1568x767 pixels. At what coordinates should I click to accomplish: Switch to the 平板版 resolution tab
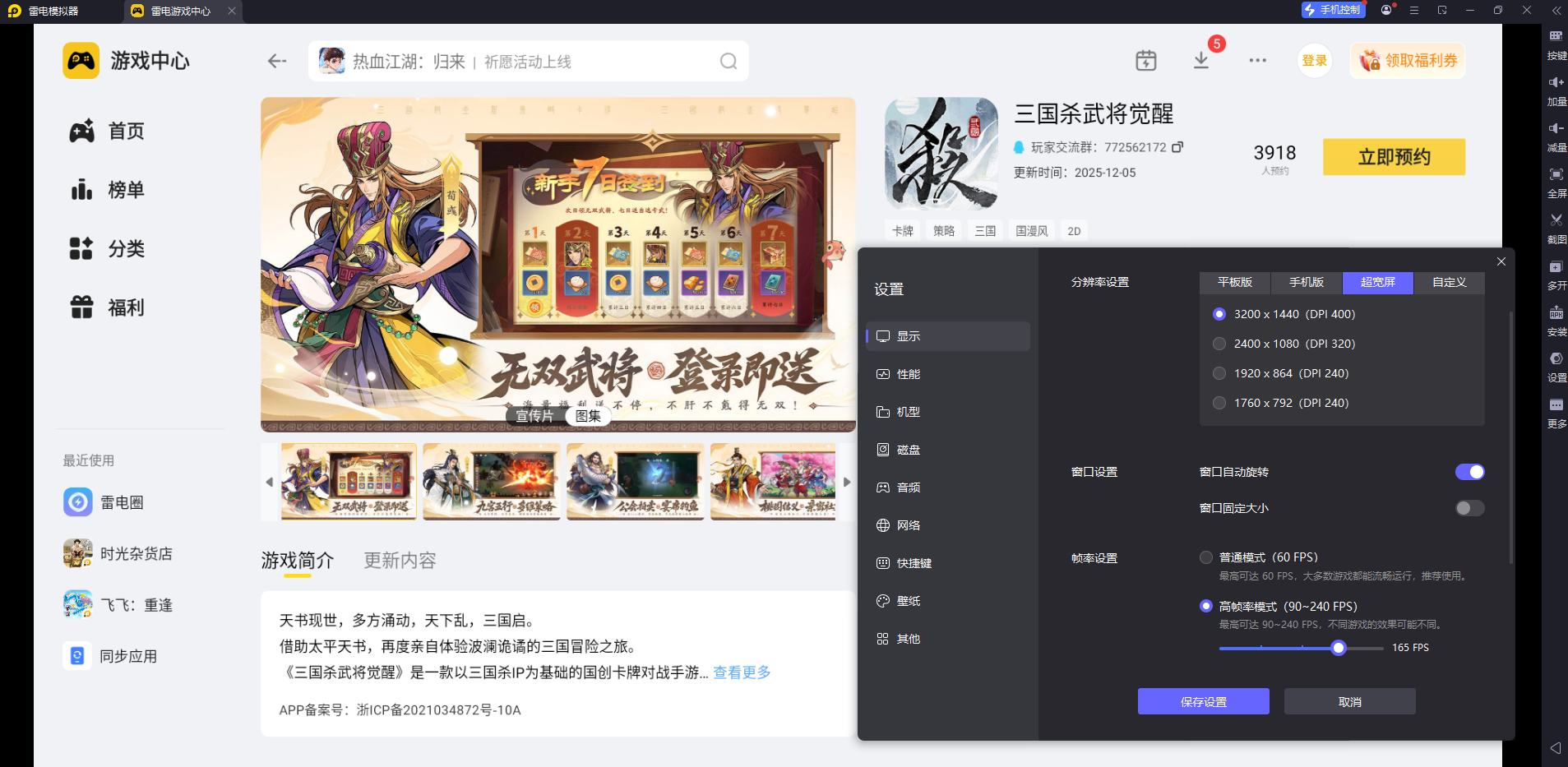(1235, 283)
